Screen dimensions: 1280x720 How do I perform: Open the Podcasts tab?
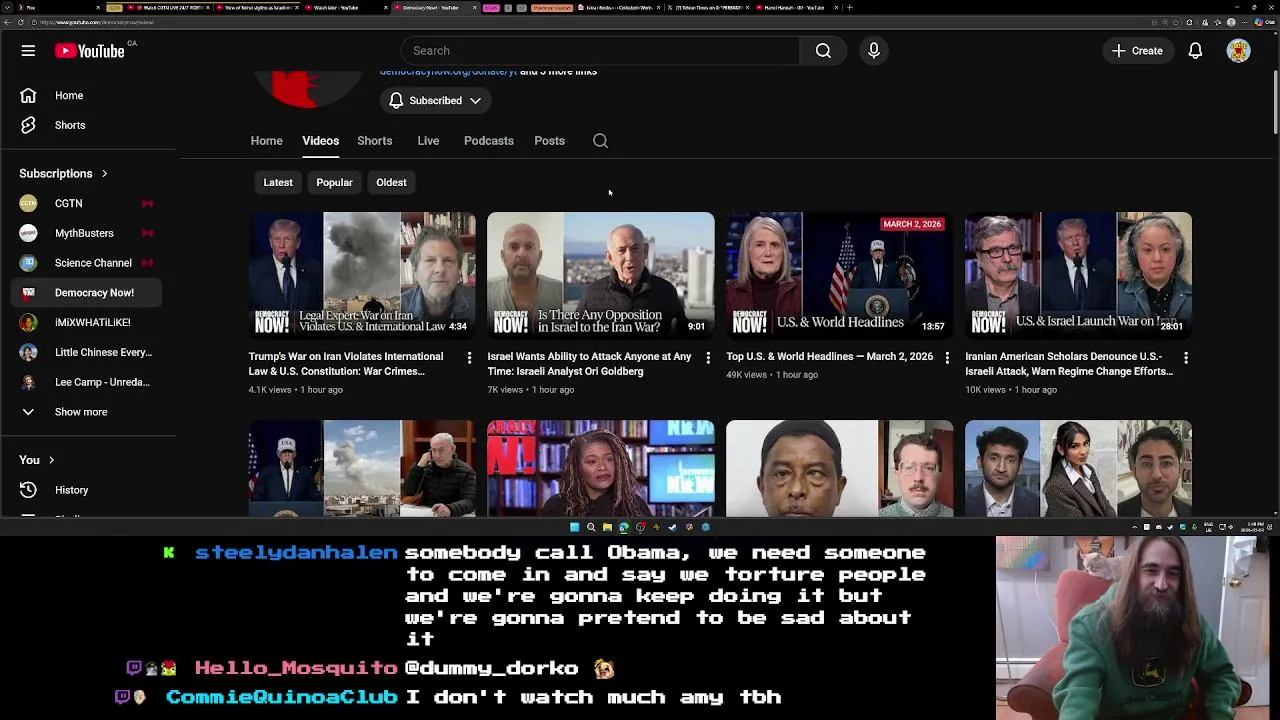(488, 141)
